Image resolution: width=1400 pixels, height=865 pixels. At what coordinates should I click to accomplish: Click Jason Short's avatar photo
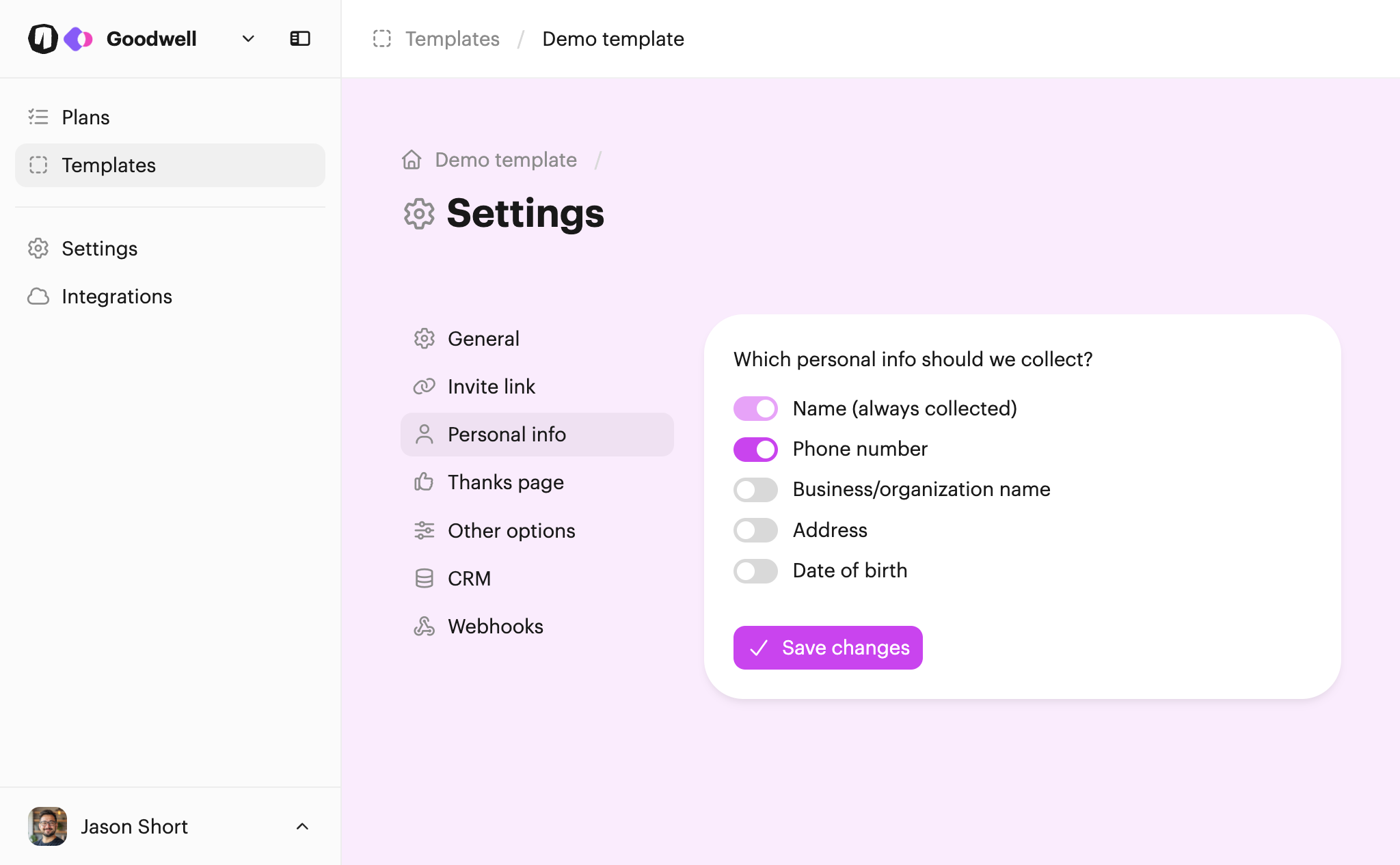(48, 827)
